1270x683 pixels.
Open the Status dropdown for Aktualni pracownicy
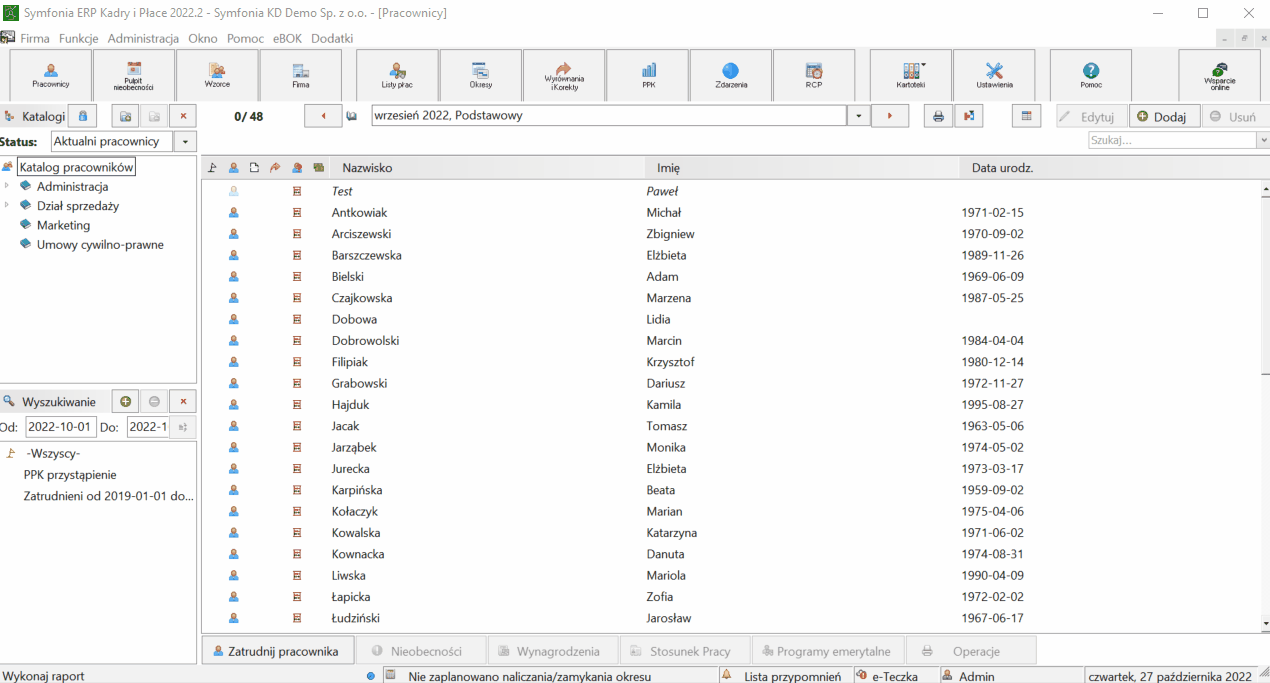tap(185, 142)
